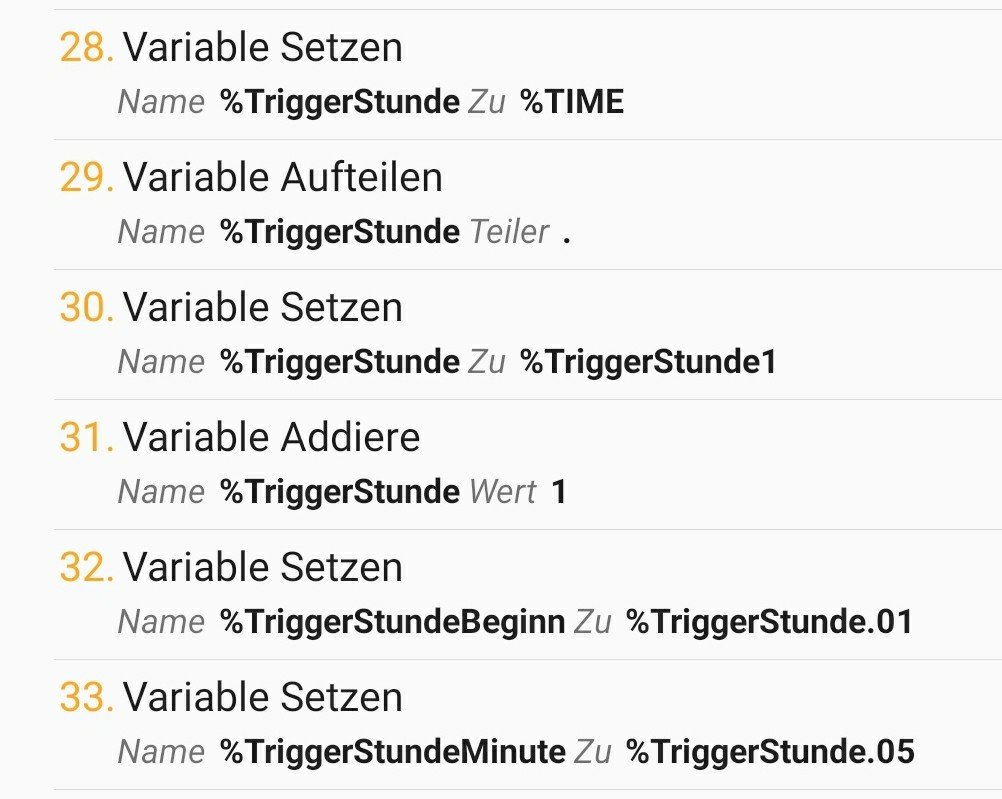The height and width of the screenshot is (799, 1002).
Task: Tap %TriggerStundeBeginn name in action 32
Action: click(x=392, y=622)
